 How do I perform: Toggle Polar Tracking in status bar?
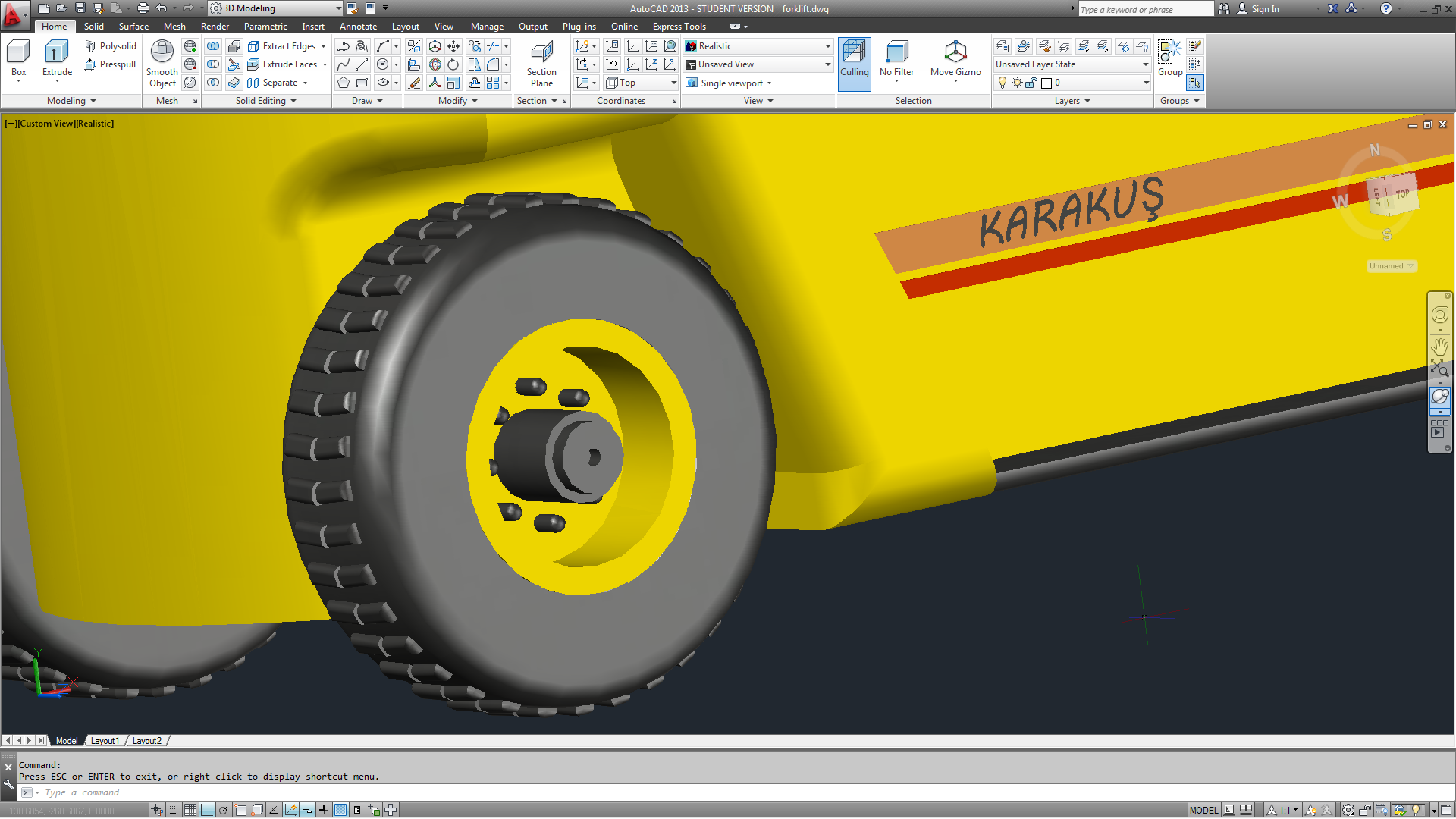pyautogui.click(x=224, y=810)
